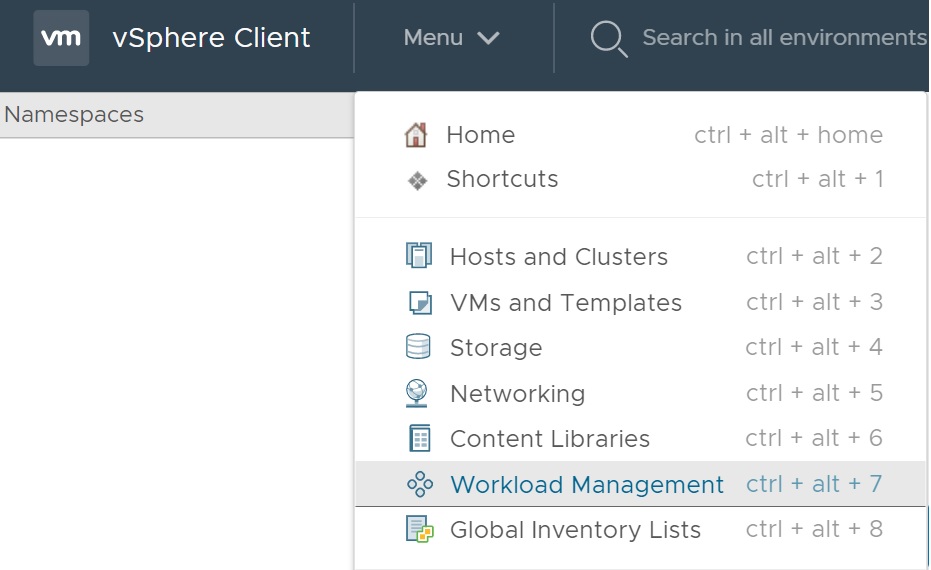Open Global Inventory Lists entry
931x570 pixels.
[575, 530]
